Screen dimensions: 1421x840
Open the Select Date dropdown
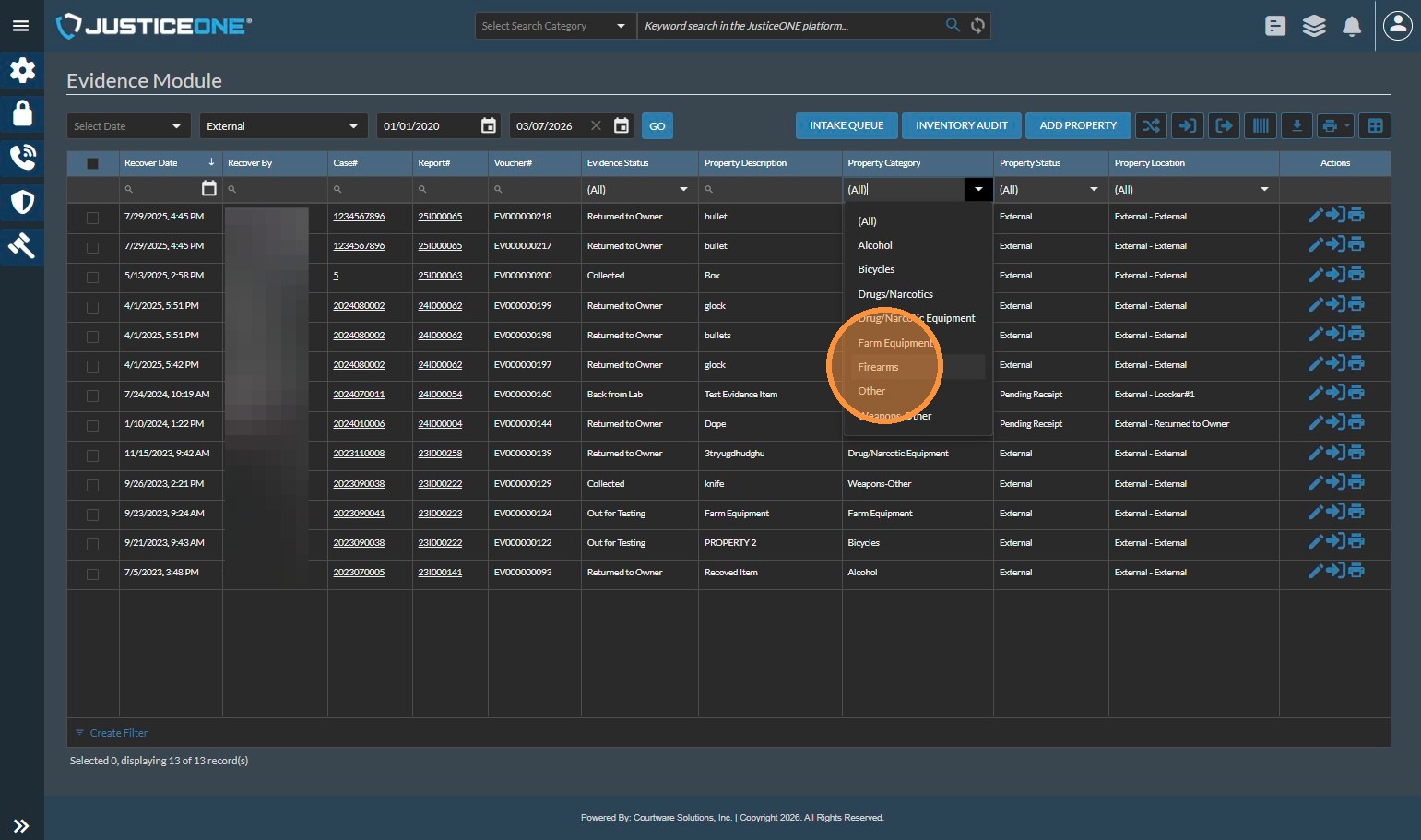pos(128,126)
